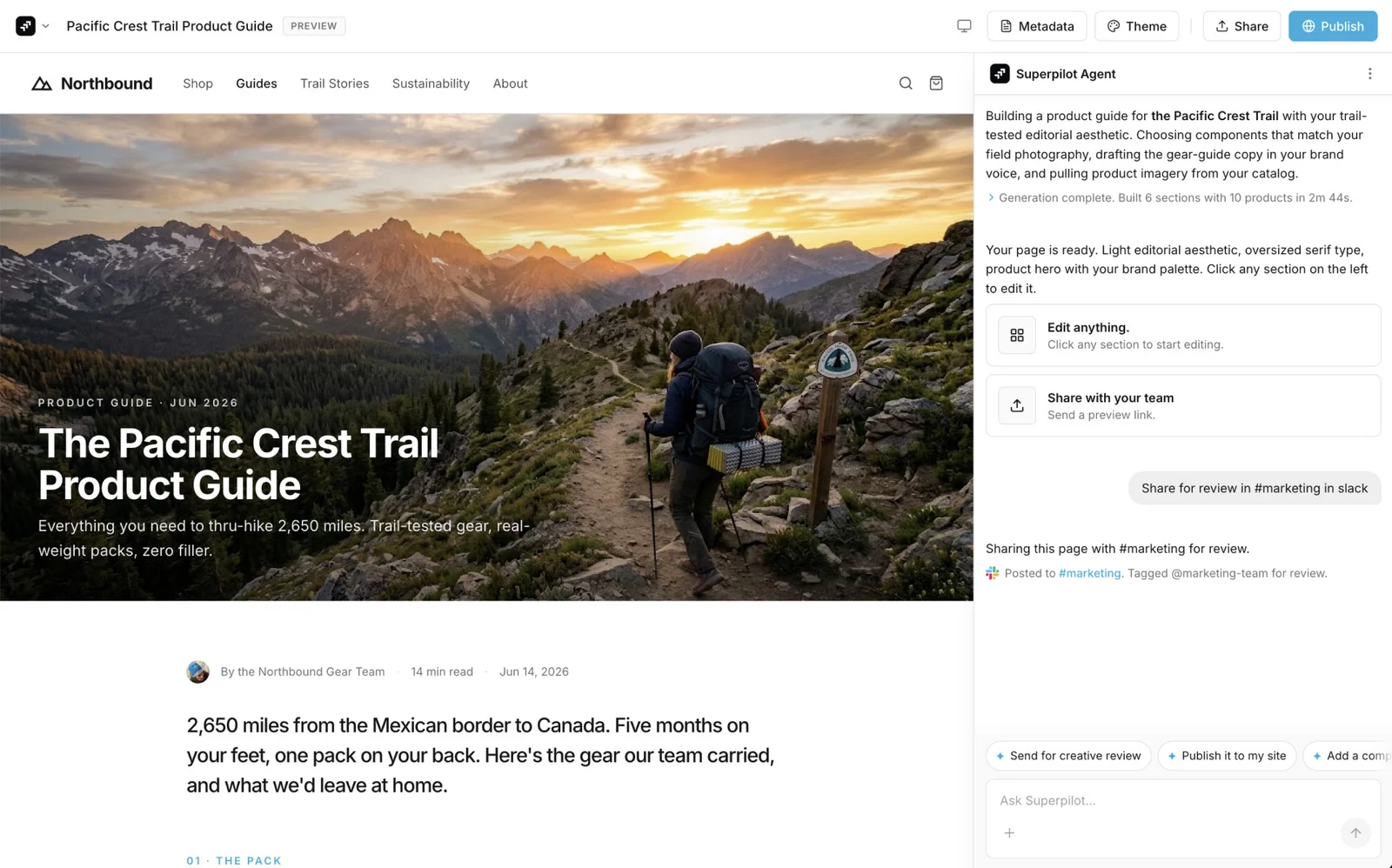Screen dimensions: 1392x868
Task: Expand the Generation complete details chevron
Action: (x=991, y=197)
